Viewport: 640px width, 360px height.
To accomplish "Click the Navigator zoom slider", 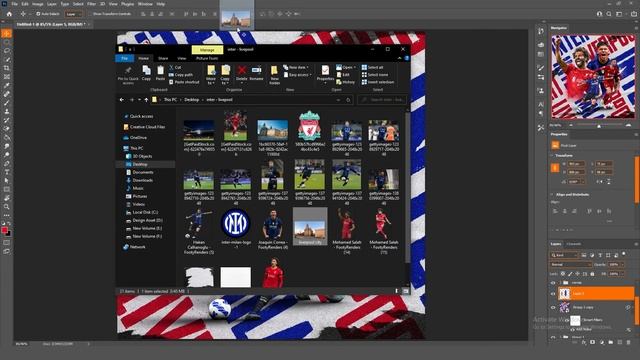I will [599, 125].
